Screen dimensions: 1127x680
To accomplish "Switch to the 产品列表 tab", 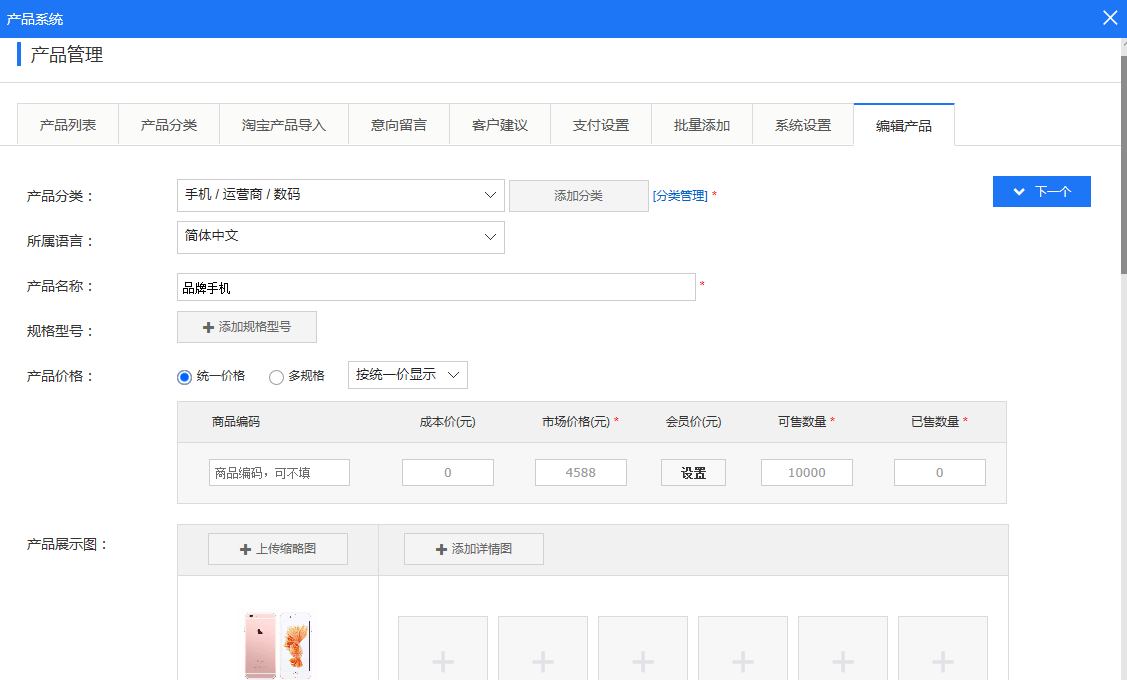I will click(x=67, y=123).
